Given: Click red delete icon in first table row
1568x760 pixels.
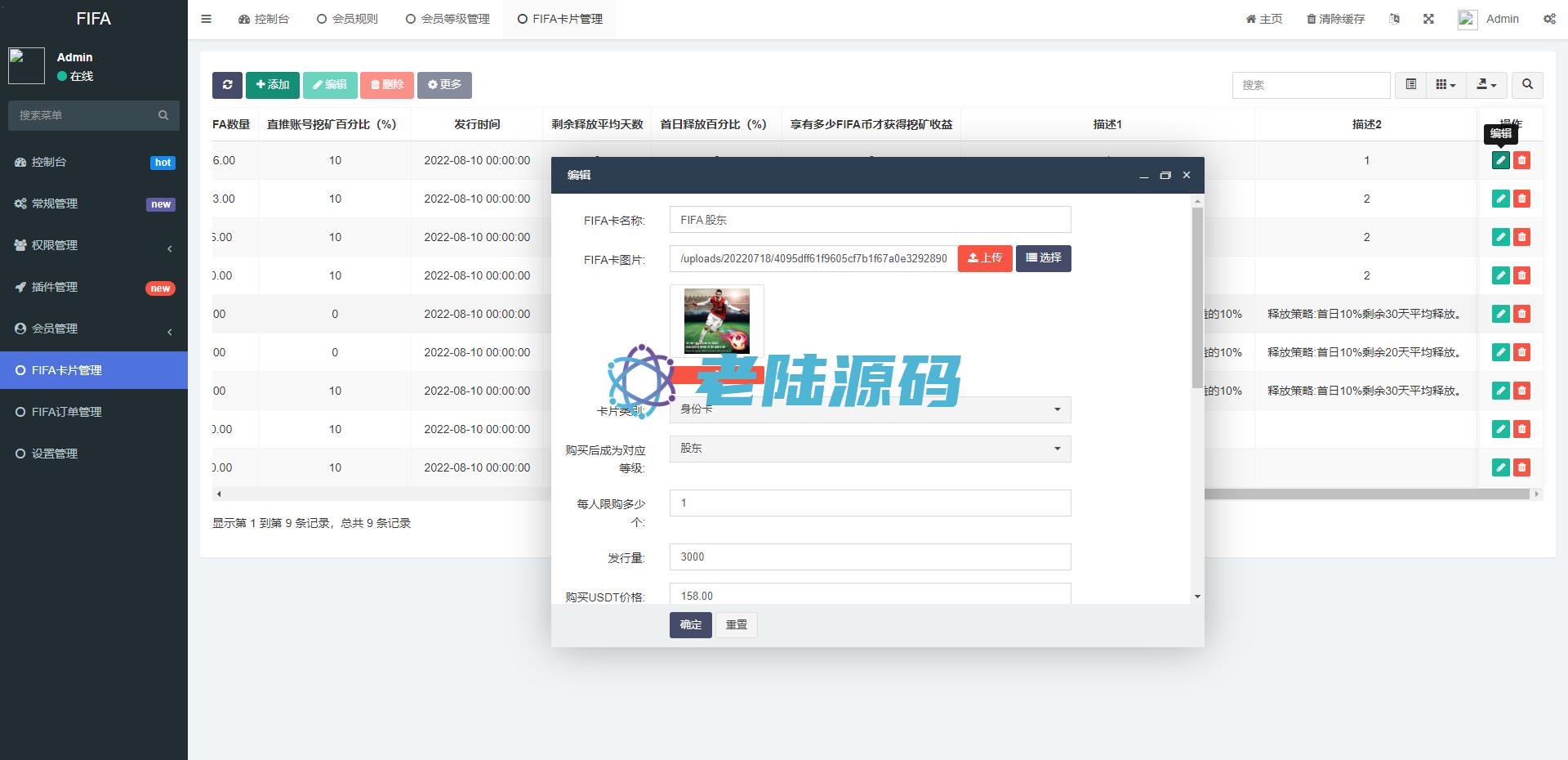Looking at the screenshot, I should point(1521,161).
